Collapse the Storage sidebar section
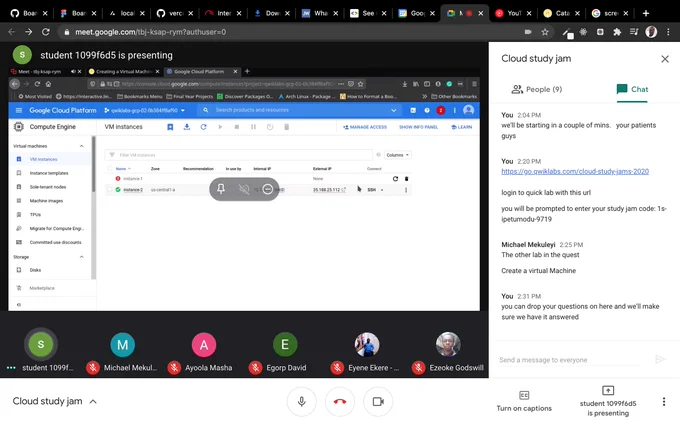Image resolution: width=680 pixels, height=425 pixels. 82,257
